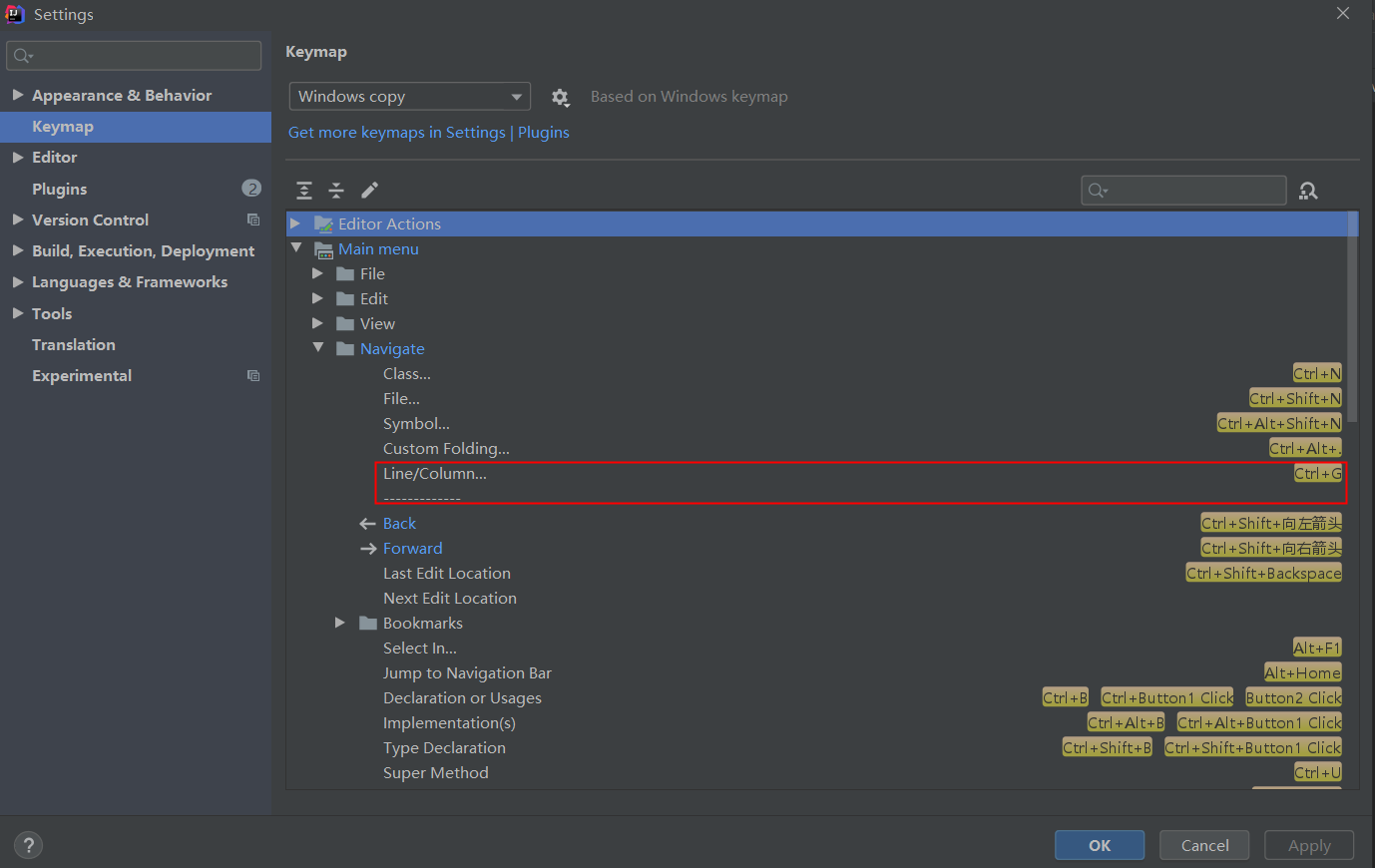1375x868 pixels.
Task: Click the Forward right-arrow icon
Action: (368, 549)
